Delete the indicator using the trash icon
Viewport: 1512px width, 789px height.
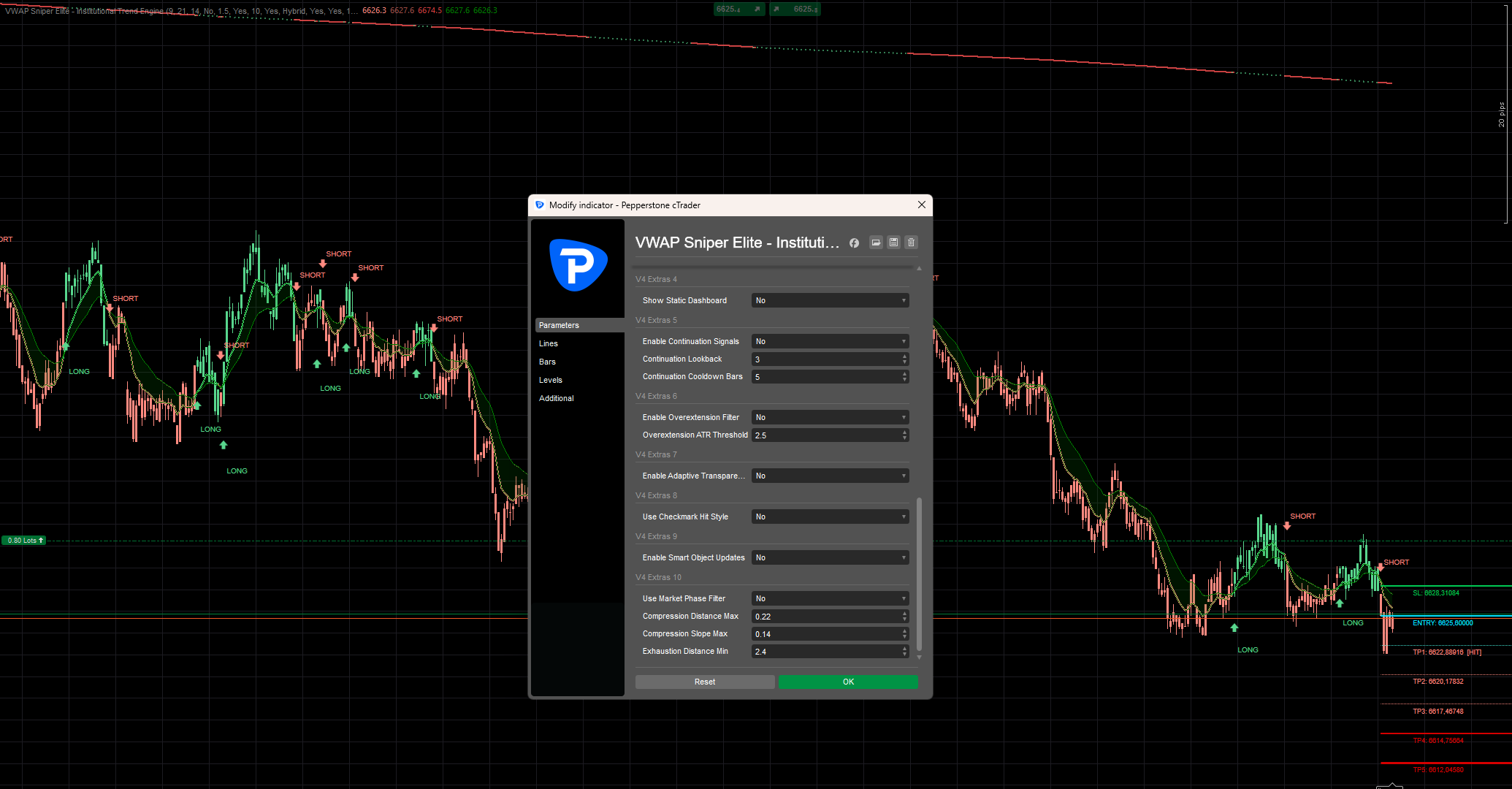911,243
